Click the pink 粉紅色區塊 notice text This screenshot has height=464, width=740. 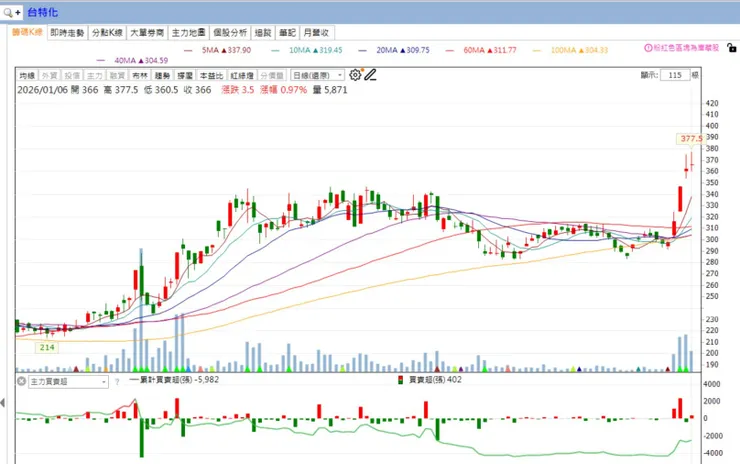(x=686, y=48)
